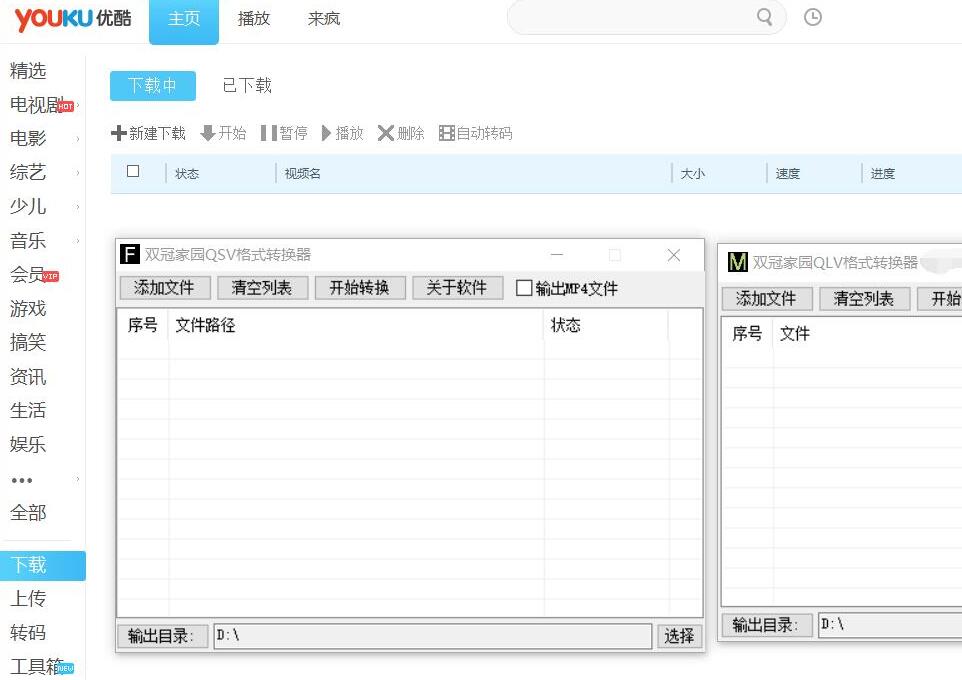Switch to the 已下载 tab
The image size is (962, 680).
coord(246,85)
